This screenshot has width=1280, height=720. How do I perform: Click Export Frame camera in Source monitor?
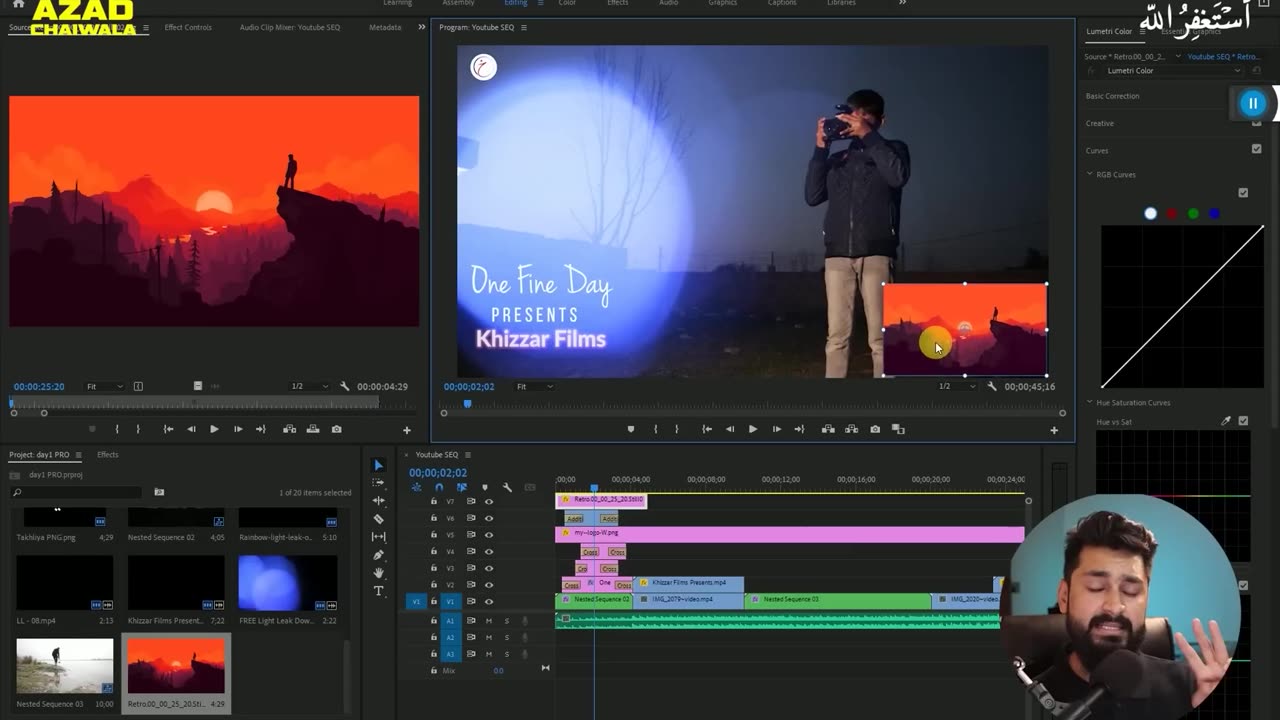point(336,429)
